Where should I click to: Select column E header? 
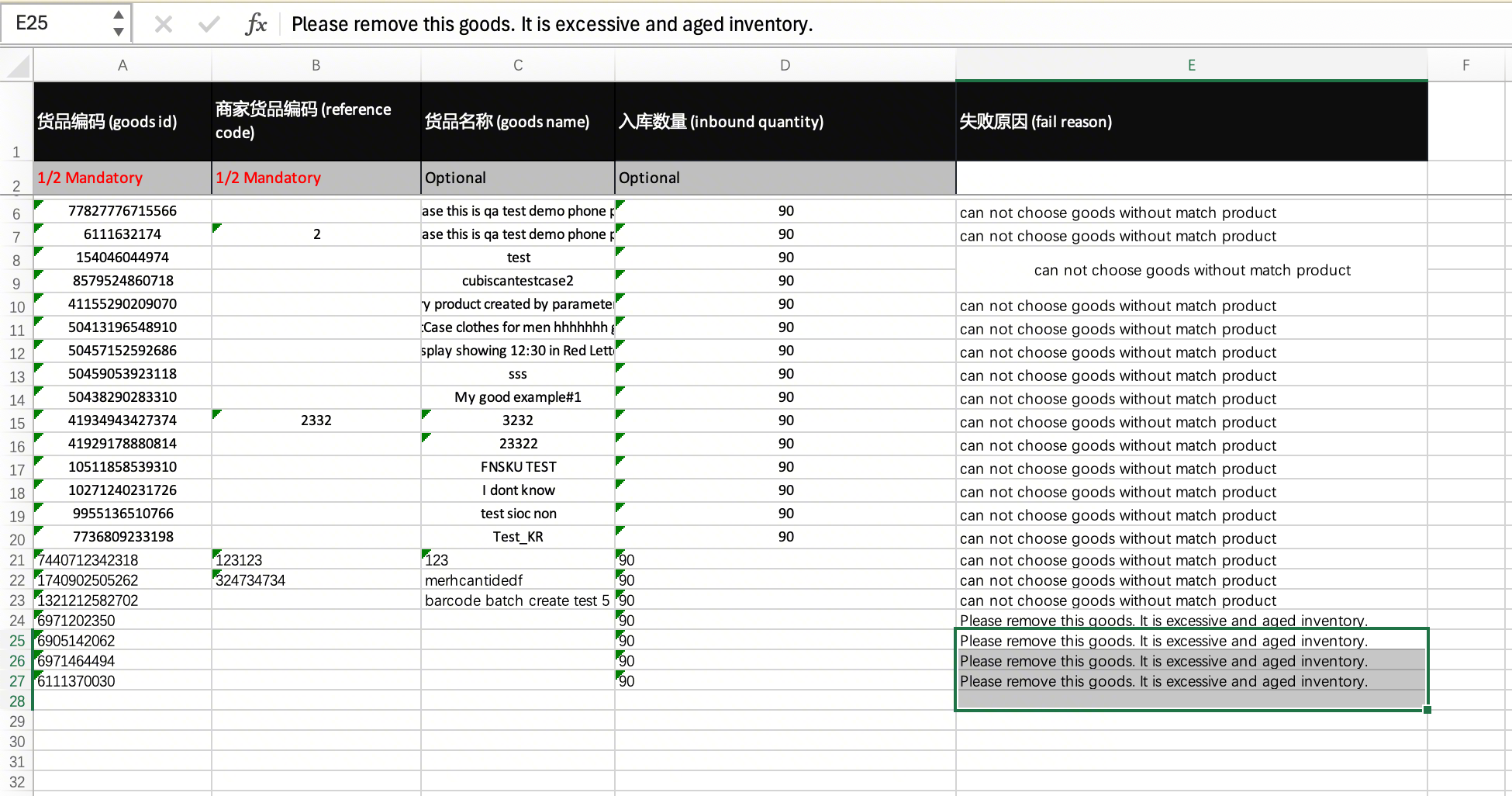point(1191,66)
